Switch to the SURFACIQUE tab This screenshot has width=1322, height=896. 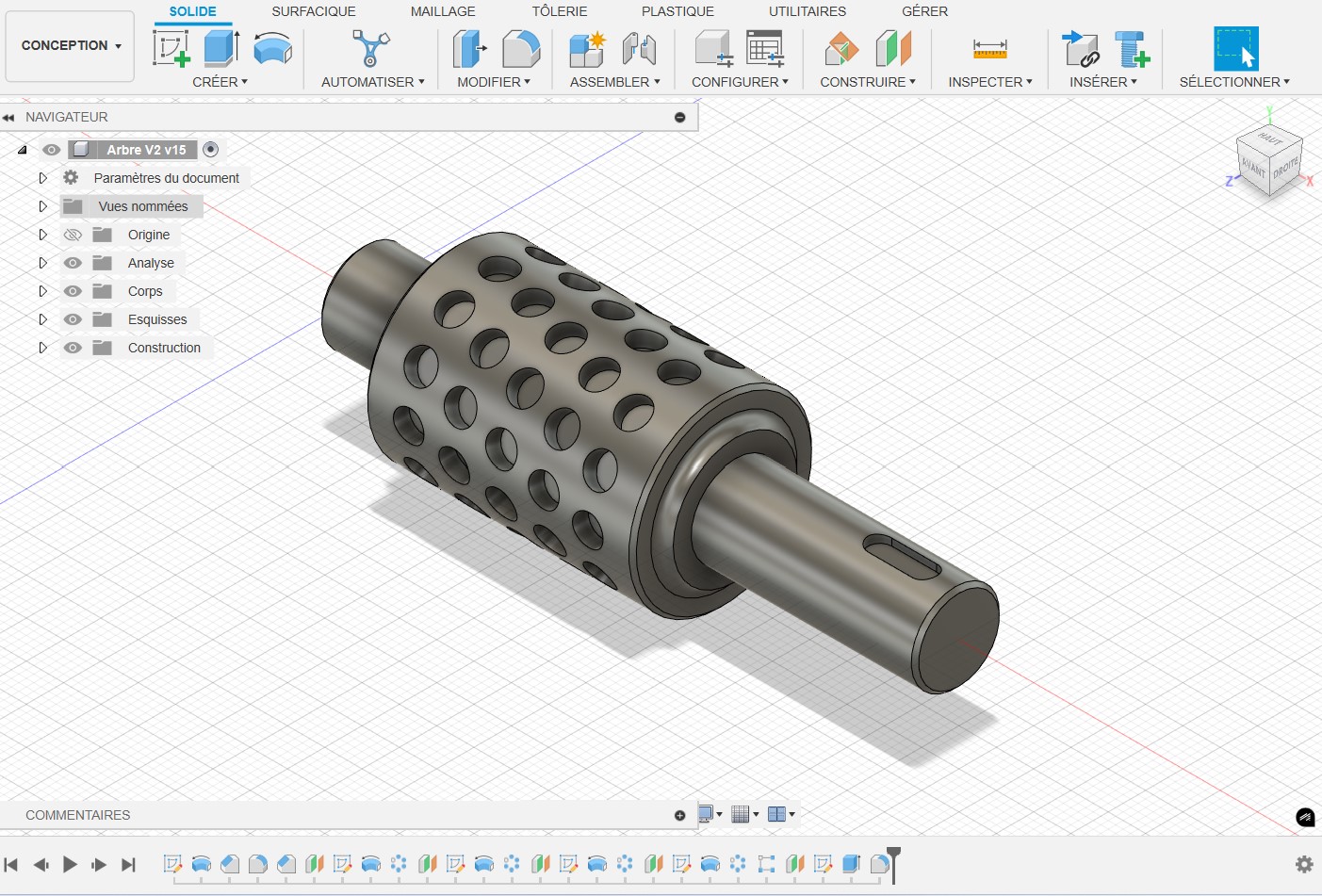click(x=313, y=11)
